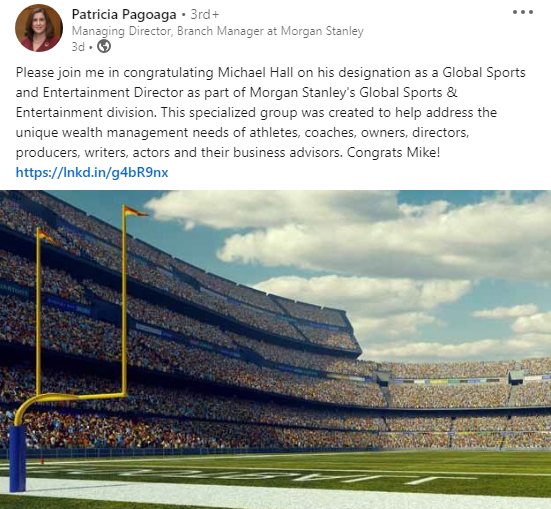Open the lnkd.in/g4bR9nx link
Screen dimensions: 551x509
[x=92, y=172]
